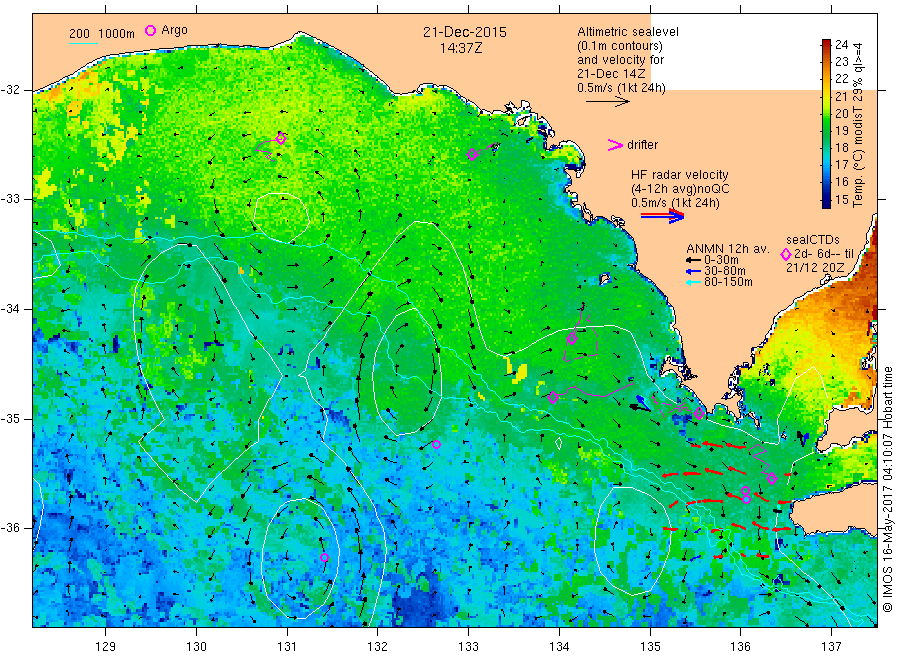Screen dimensions: 900x660
Task: Click the cyan 200m isobath legend line
Action: (83, 42)
